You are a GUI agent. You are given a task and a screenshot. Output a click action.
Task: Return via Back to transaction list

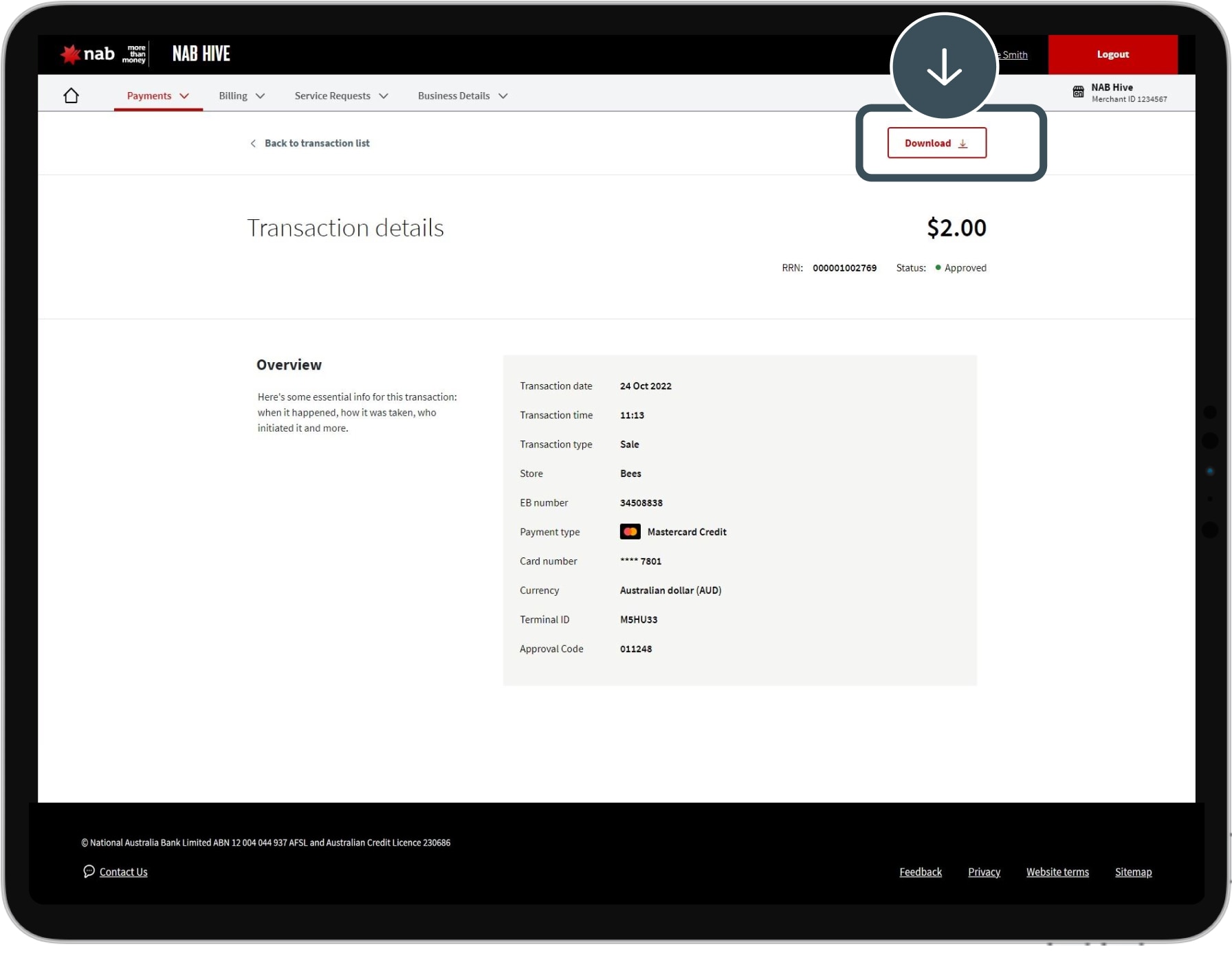coord(316,144)
